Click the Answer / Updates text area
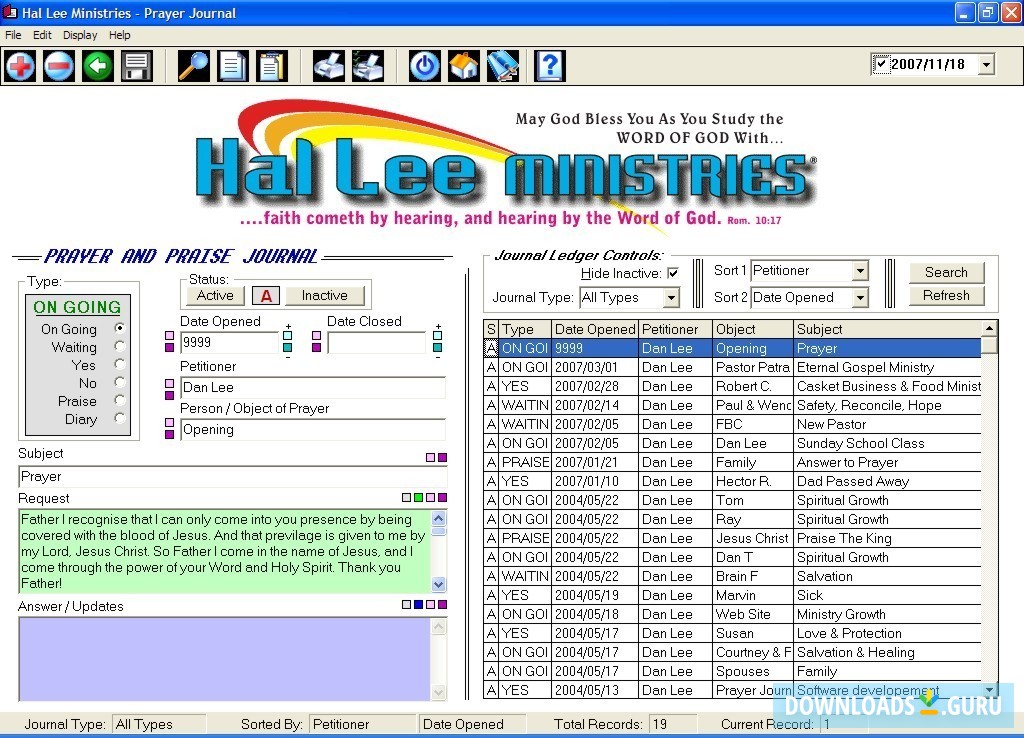 224,659
